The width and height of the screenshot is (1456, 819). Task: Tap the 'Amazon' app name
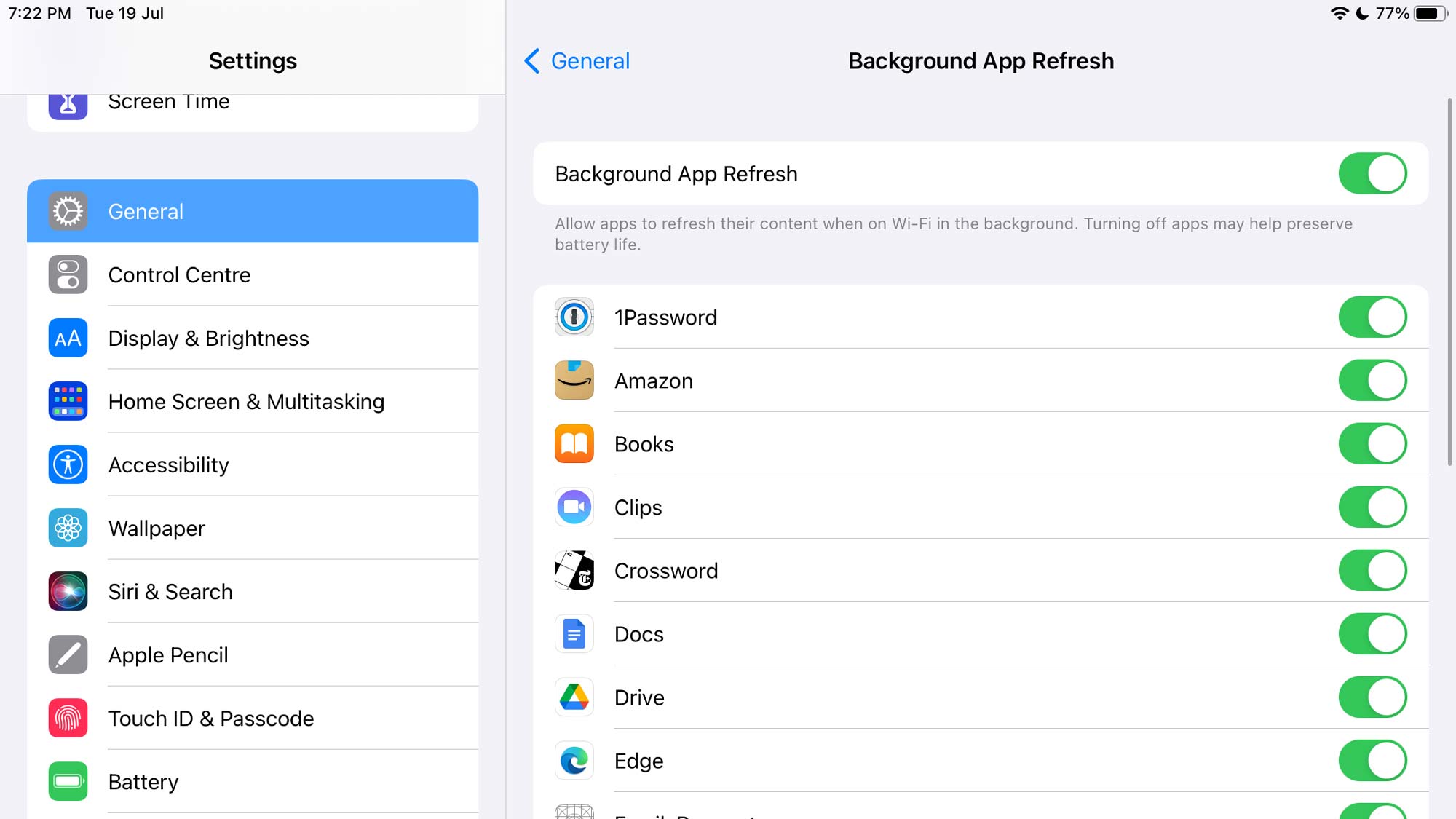click(x=653, y=381)
